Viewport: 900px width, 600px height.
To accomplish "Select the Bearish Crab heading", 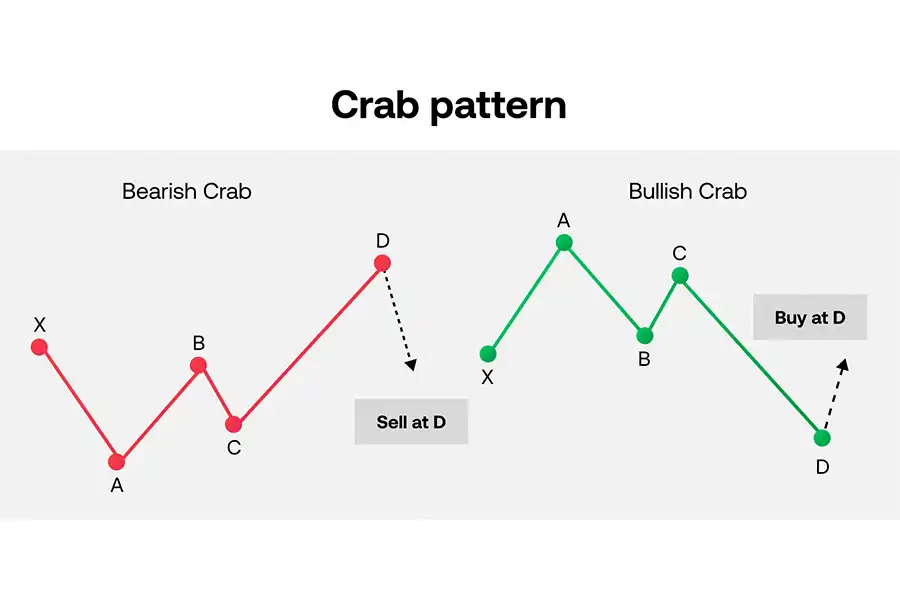I will point(187,191).
